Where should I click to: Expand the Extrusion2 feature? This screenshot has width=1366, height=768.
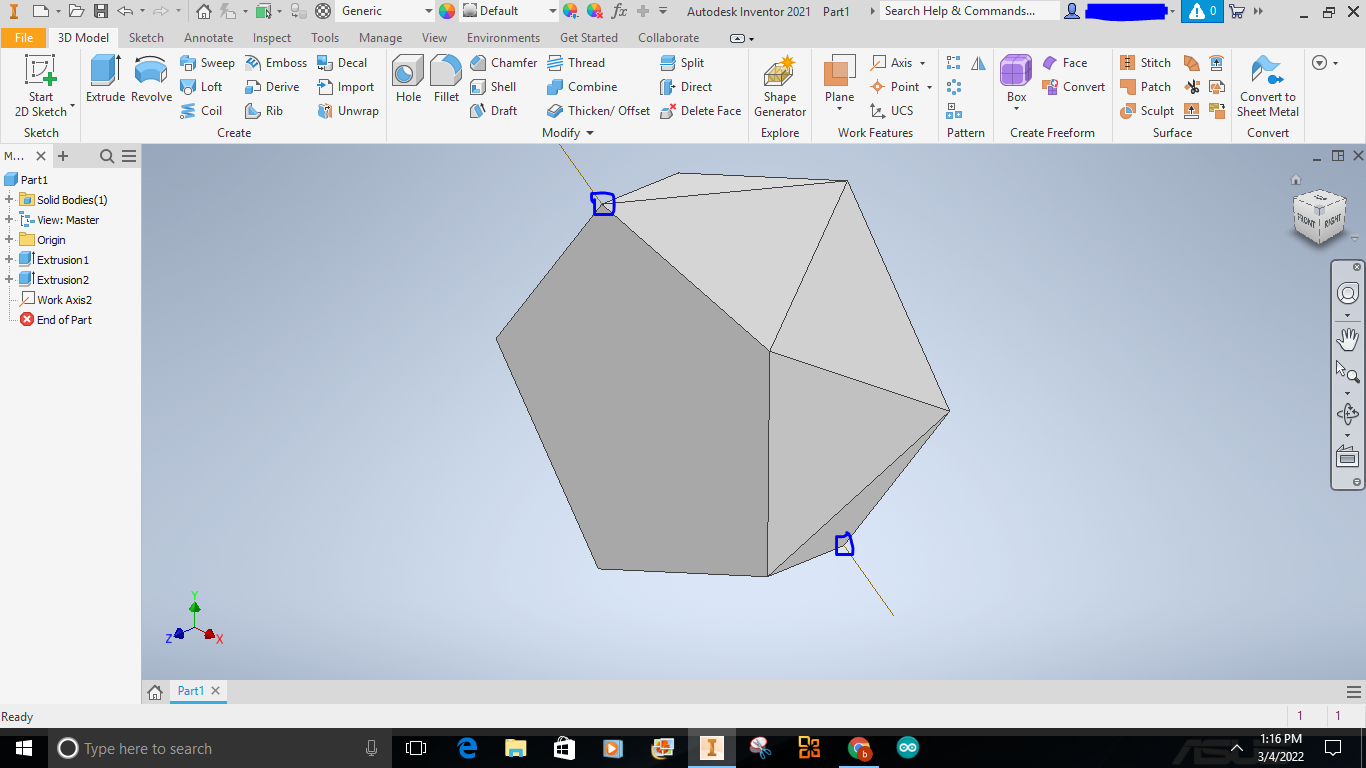[9, 280]
